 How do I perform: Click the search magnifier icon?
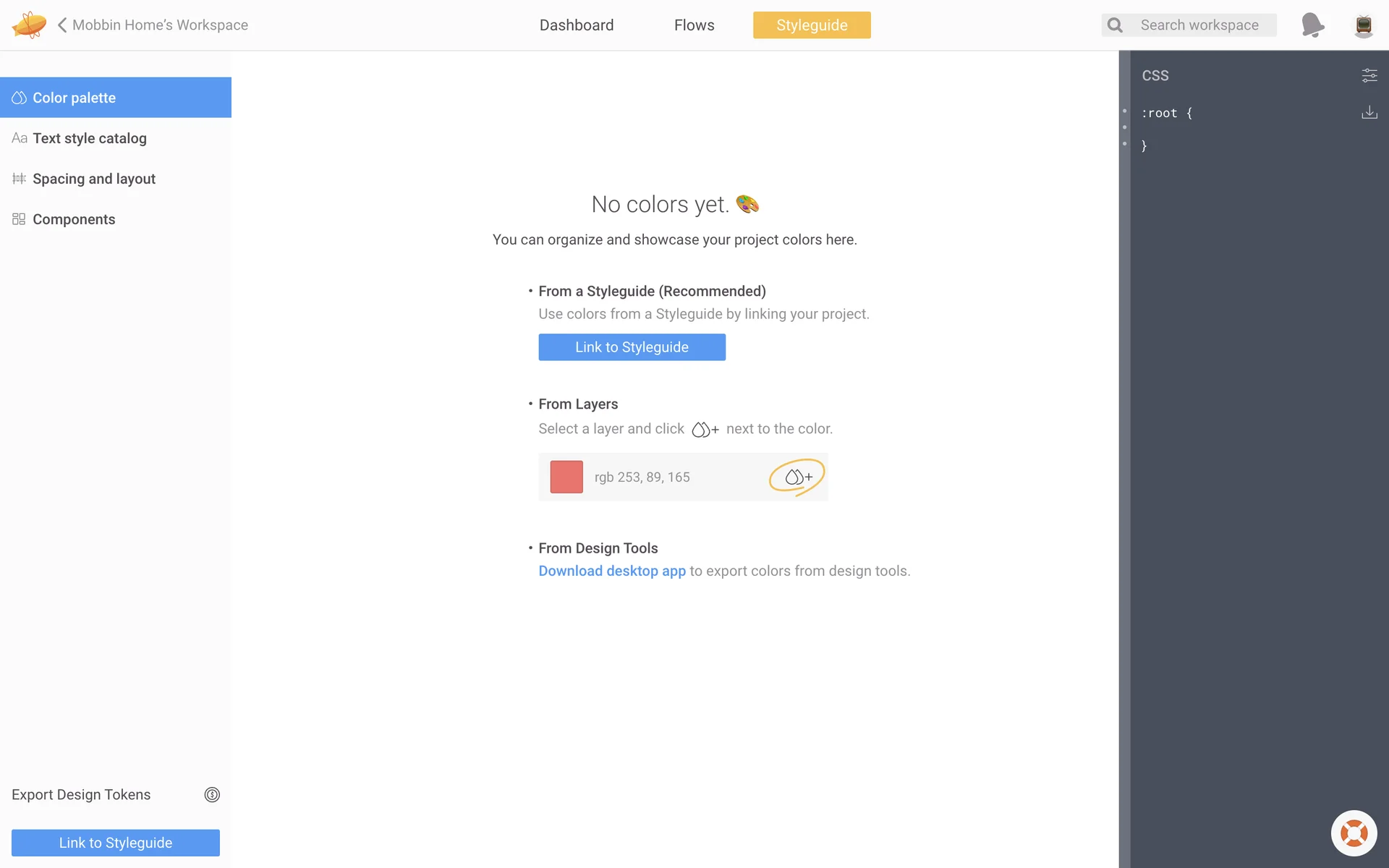[x=1115, y=25]
